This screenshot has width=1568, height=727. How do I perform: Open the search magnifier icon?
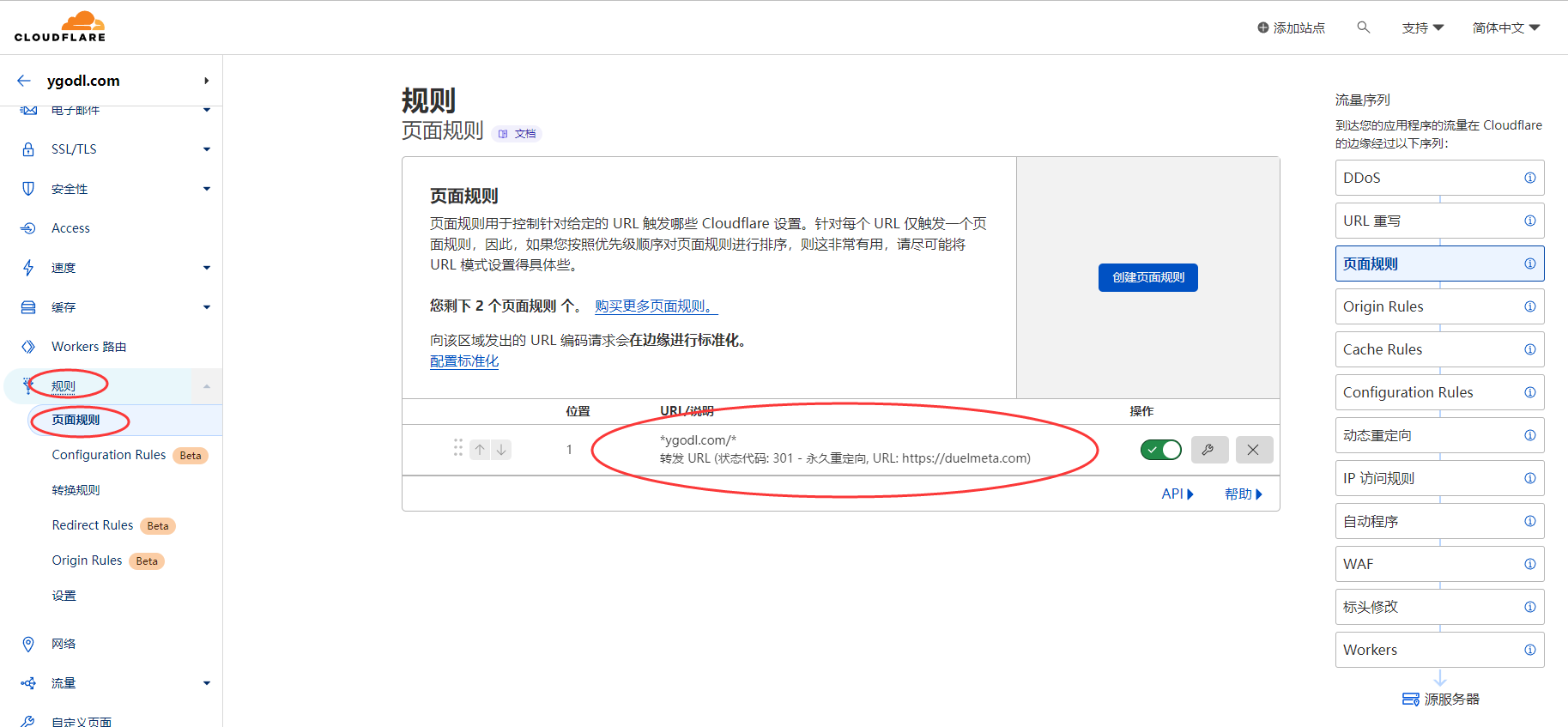tap(1363, 27)
